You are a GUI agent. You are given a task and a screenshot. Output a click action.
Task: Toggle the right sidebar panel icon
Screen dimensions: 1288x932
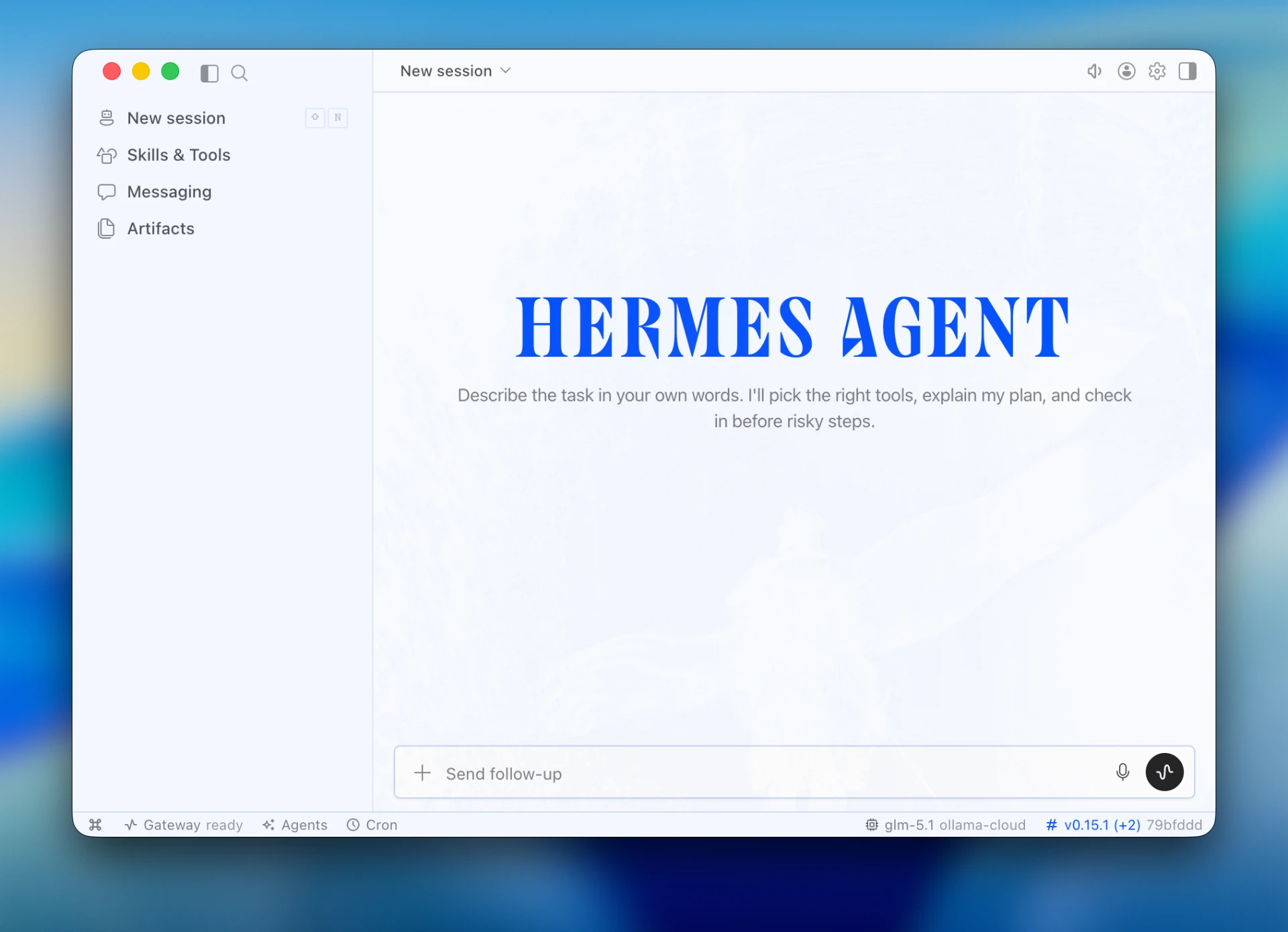point(1187,71)
